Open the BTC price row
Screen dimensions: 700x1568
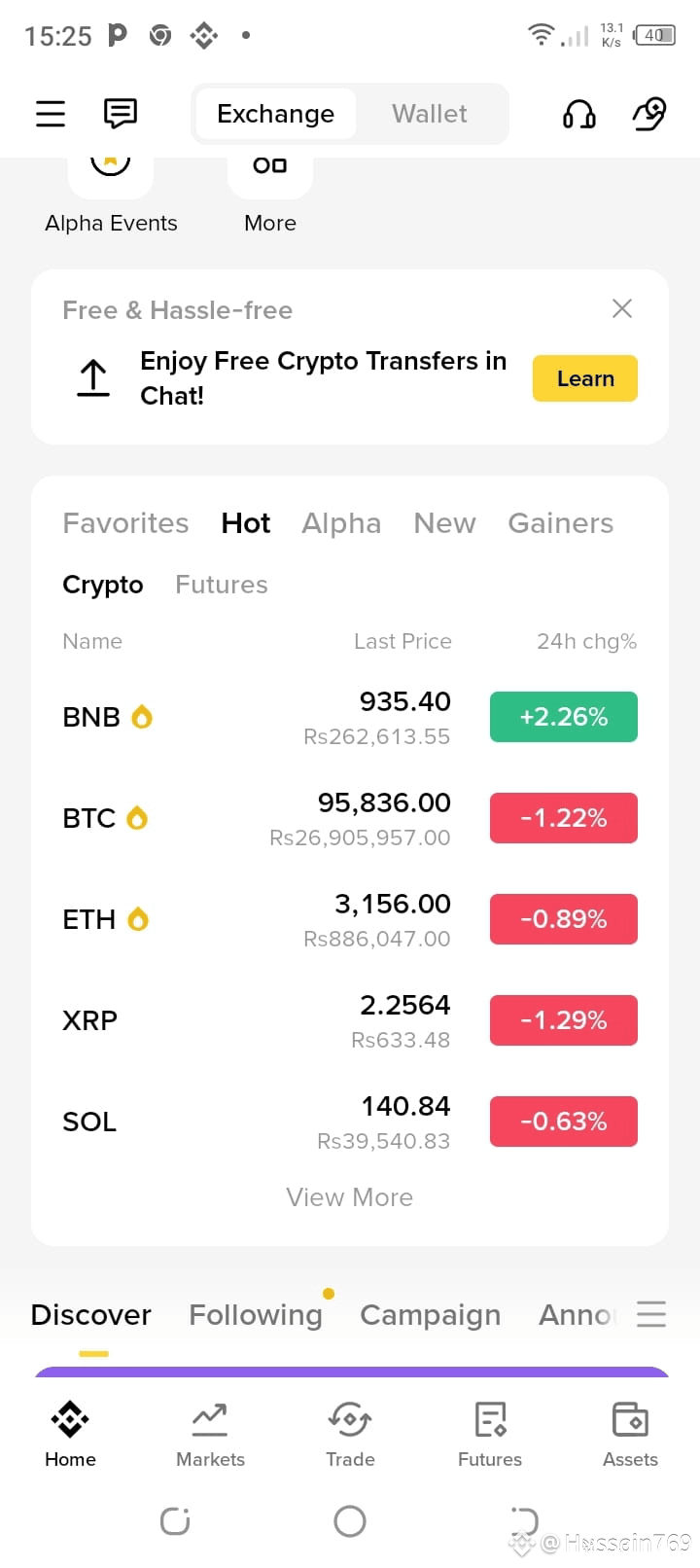coord(350,818)
